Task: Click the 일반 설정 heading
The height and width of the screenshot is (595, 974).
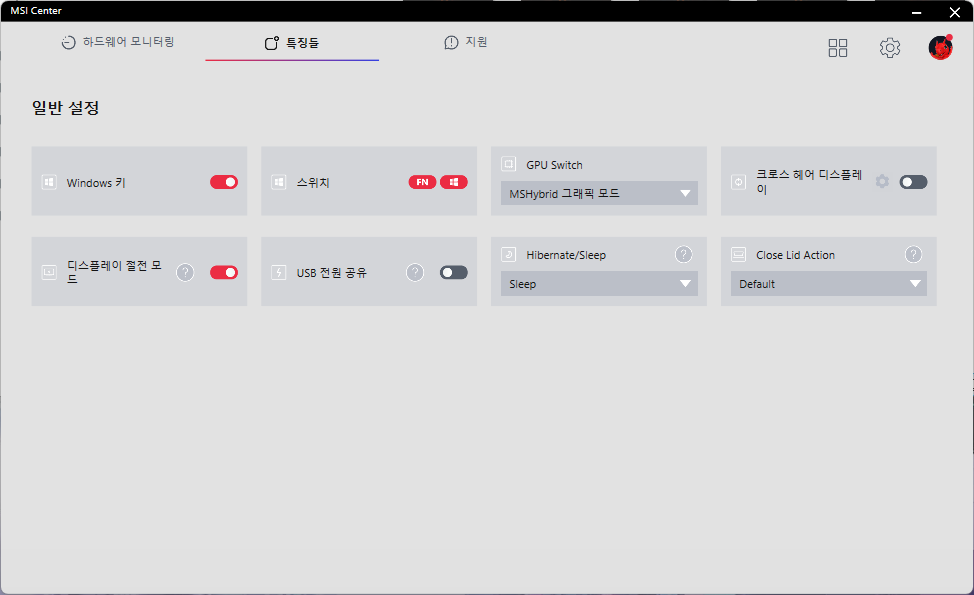Action: coord(66,108)
